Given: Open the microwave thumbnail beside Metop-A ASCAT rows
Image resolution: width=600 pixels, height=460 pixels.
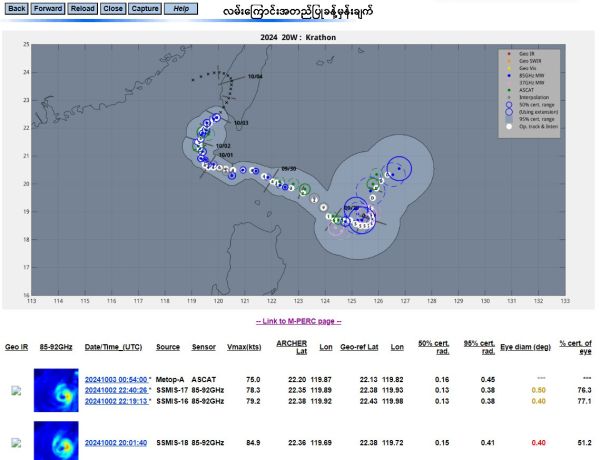Looking at the screenshot, I should (x=56, y=390).
